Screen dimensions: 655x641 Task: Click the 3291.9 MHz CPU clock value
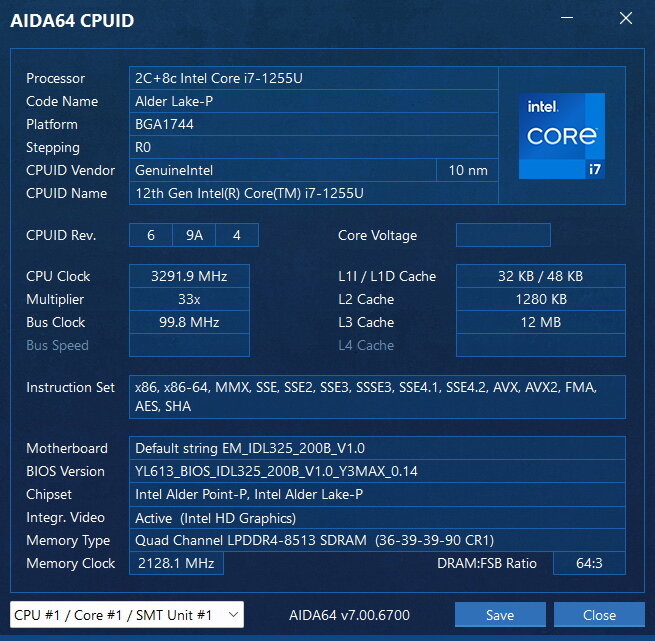pyautogui.click(x=189, y=276)
